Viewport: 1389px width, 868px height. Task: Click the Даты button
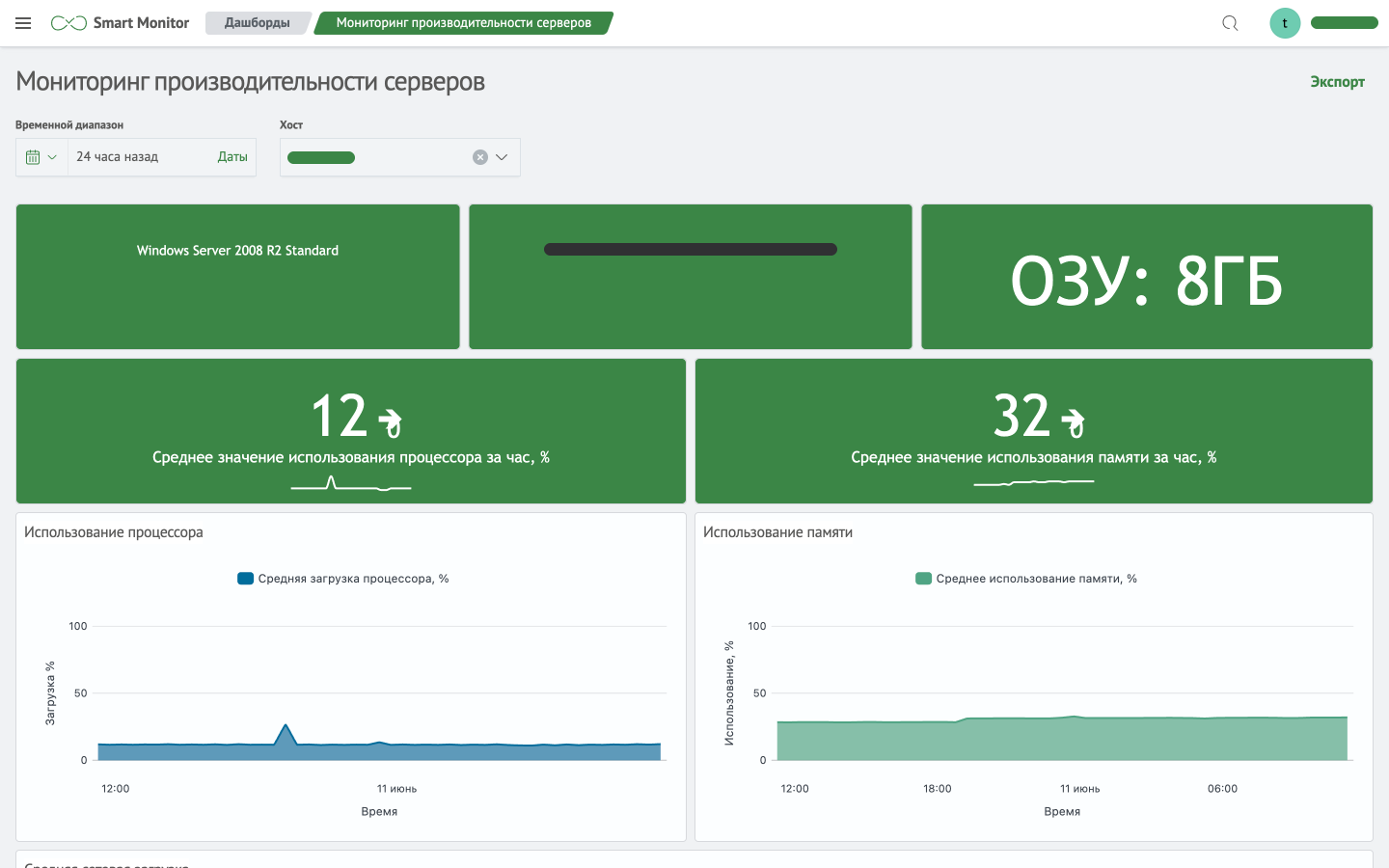point(232,157)
